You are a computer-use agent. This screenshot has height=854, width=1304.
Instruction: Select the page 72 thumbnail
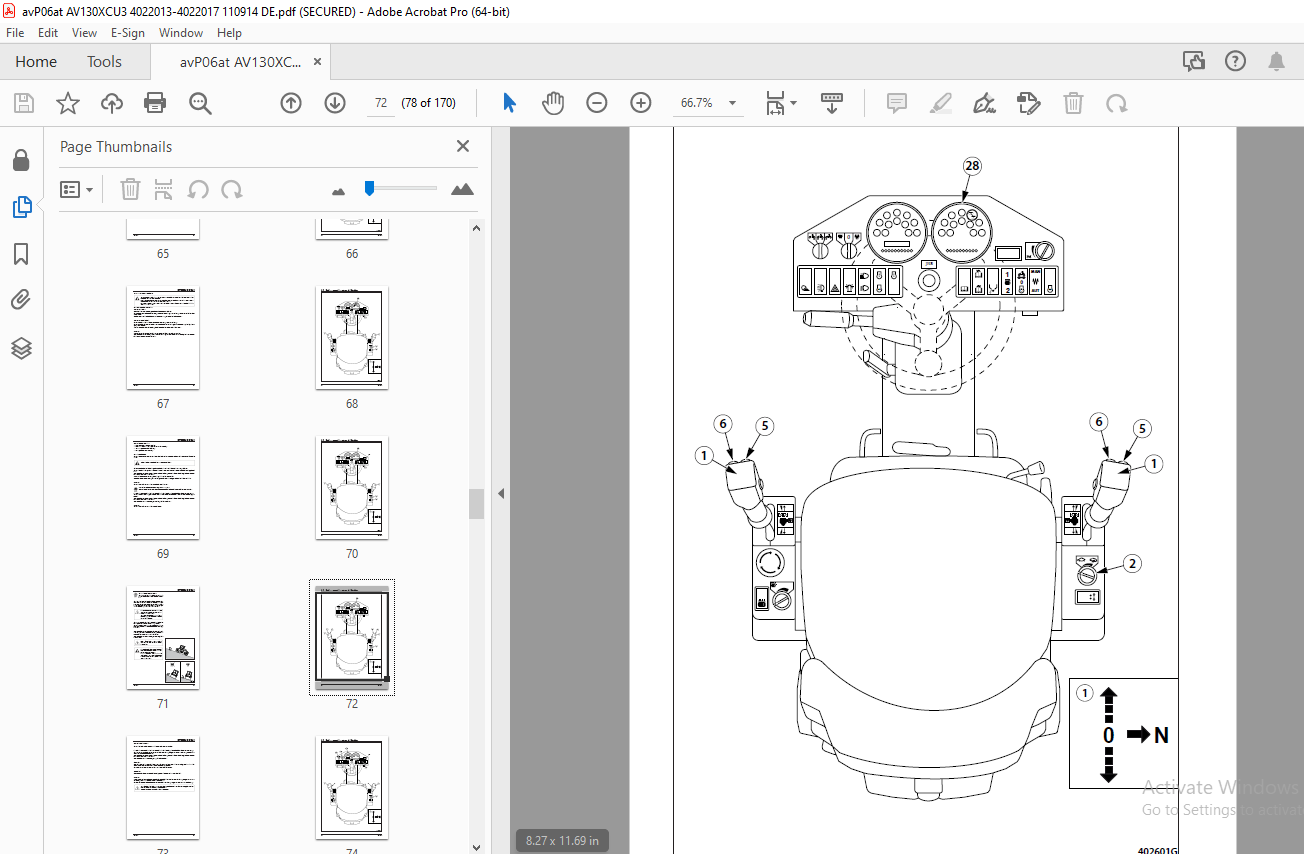point(352,638)
